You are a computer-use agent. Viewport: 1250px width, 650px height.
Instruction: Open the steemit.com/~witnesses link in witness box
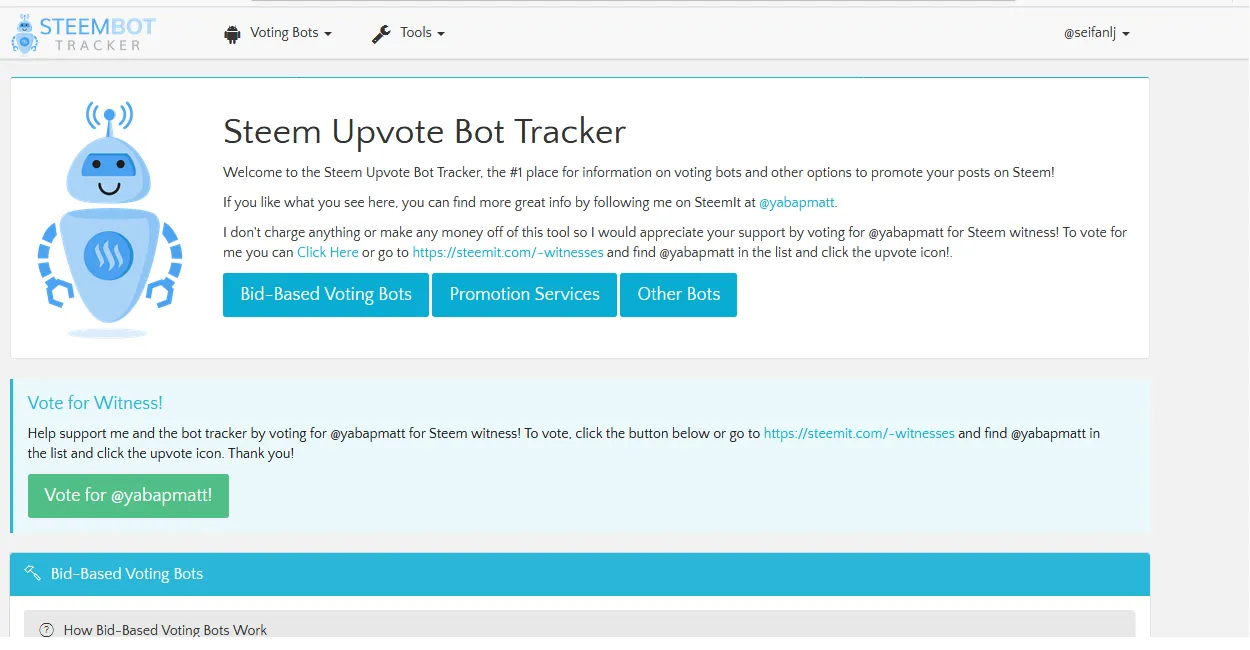click(x=859, y=433)
